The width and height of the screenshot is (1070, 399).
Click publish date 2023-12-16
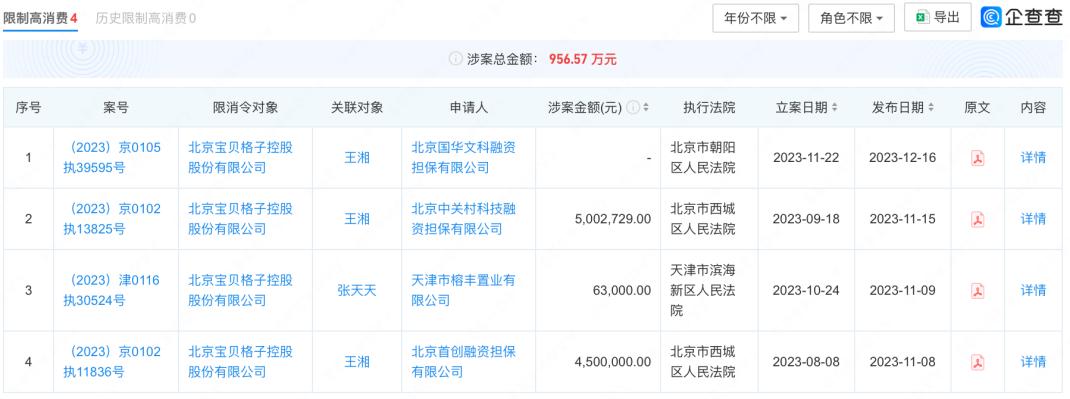903,158
